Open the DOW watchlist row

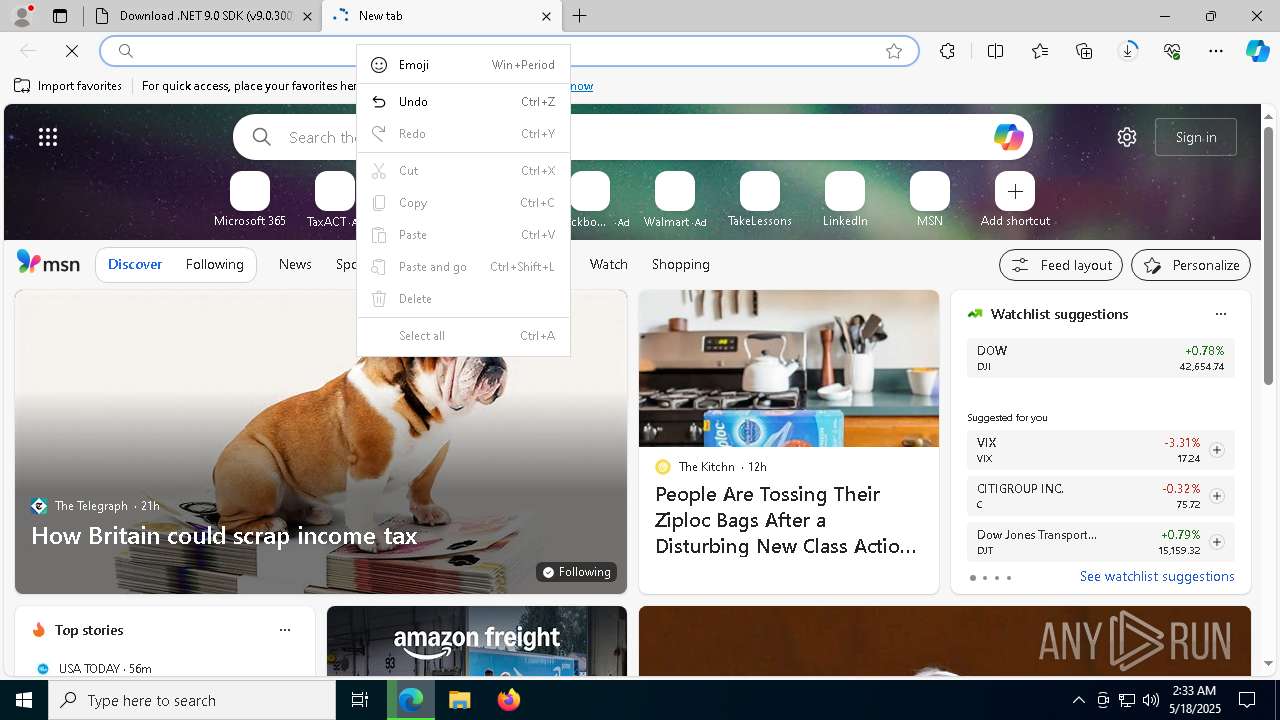pyautogui.click(x=1100, y=358)
